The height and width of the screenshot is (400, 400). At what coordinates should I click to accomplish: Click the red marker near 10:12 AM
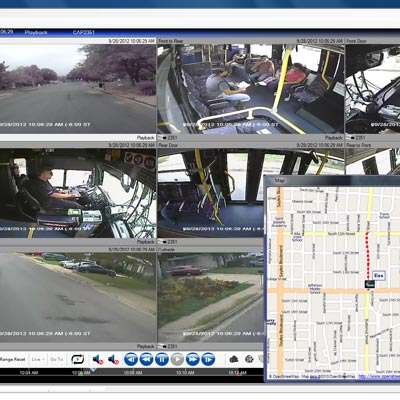[239, 375]
